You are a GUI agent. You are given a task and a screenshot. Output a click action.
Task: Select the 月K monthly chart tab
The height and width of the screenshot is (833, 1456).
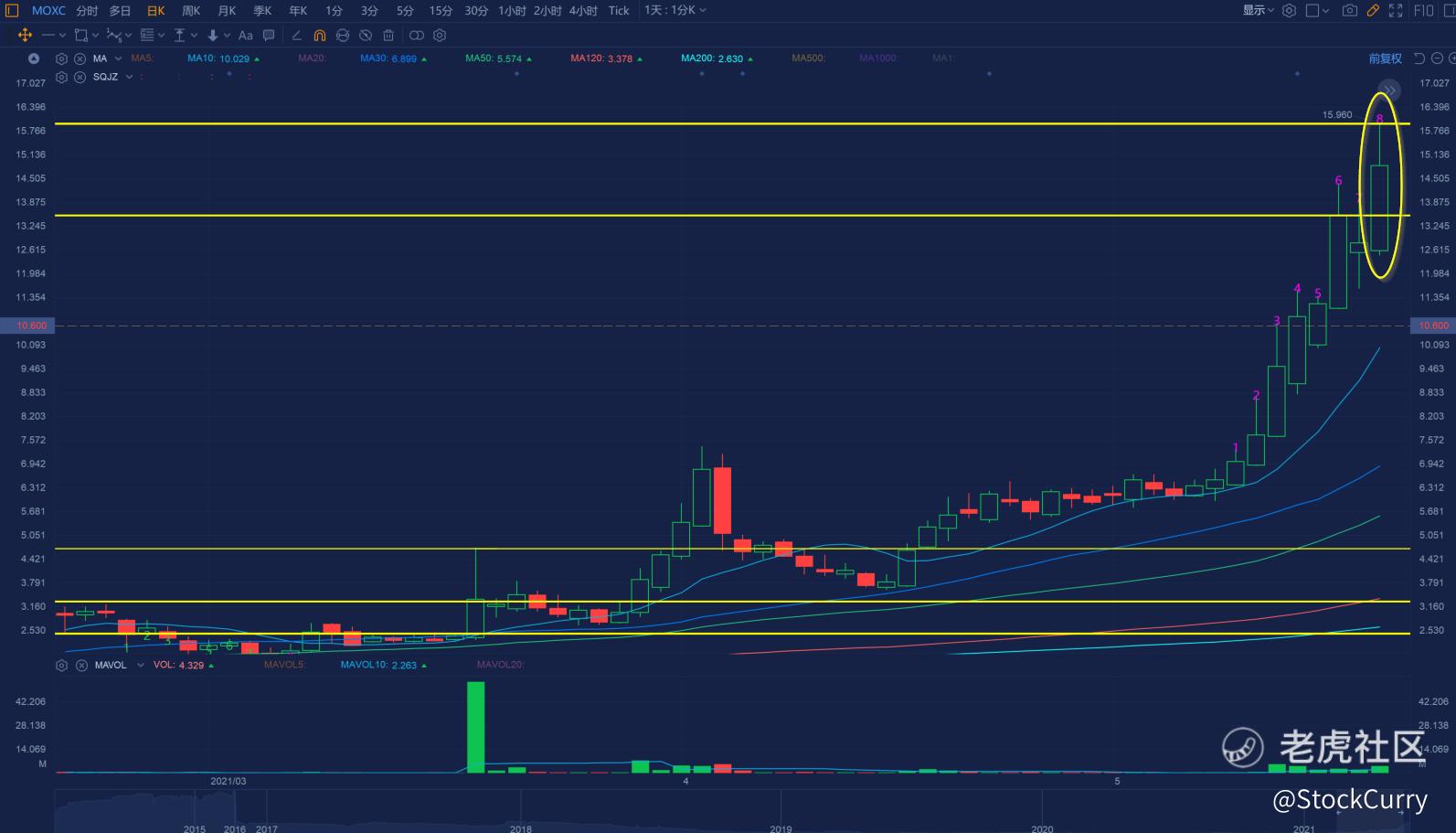coord(228,10)
